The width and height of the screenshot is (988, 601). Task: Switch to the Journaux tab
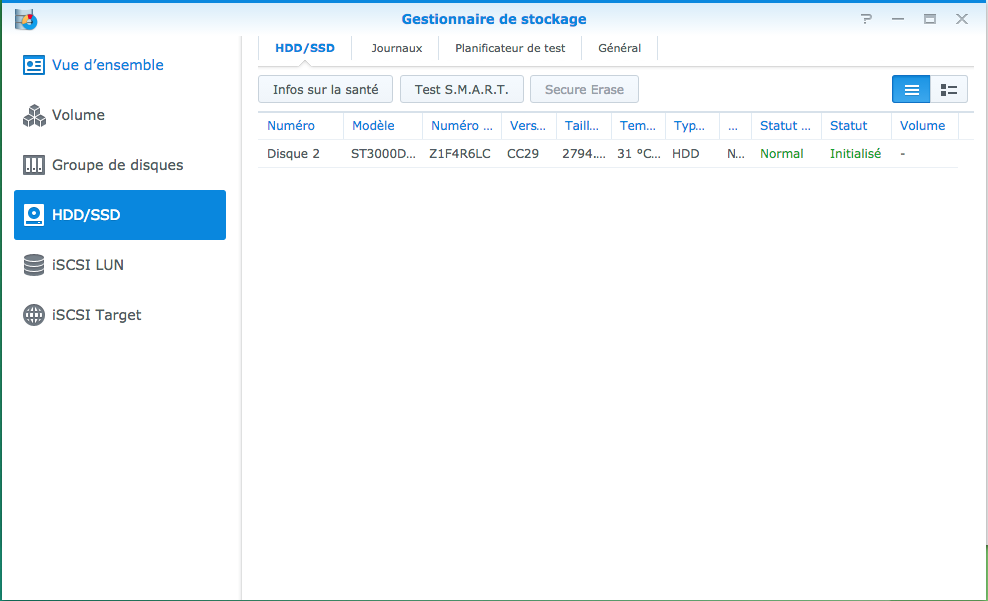396,48
